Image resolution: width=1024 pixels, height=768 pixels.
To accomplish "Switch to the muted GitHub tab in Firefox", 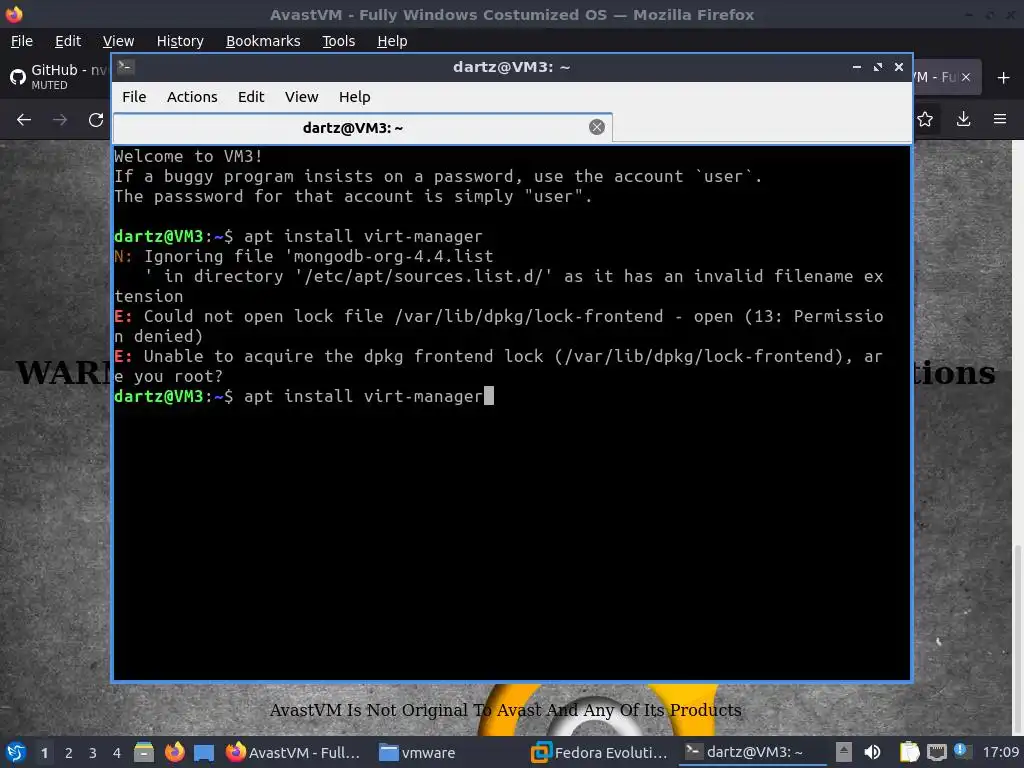I will pos(59,77).
